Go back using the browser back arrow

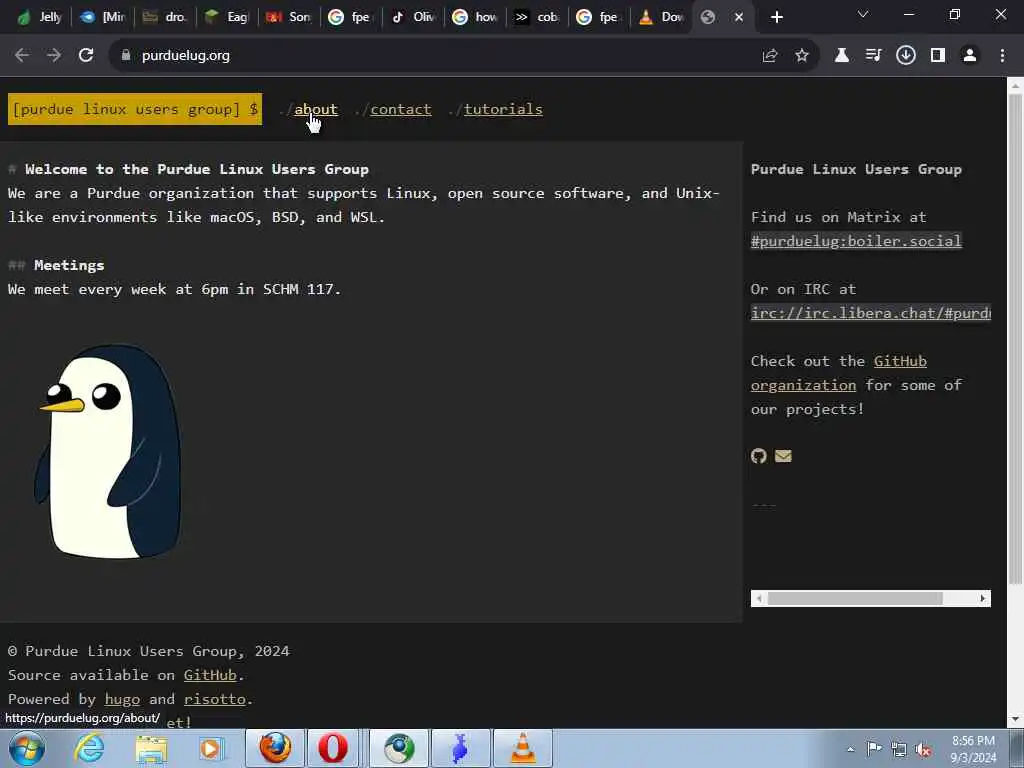tap(22, 56)
